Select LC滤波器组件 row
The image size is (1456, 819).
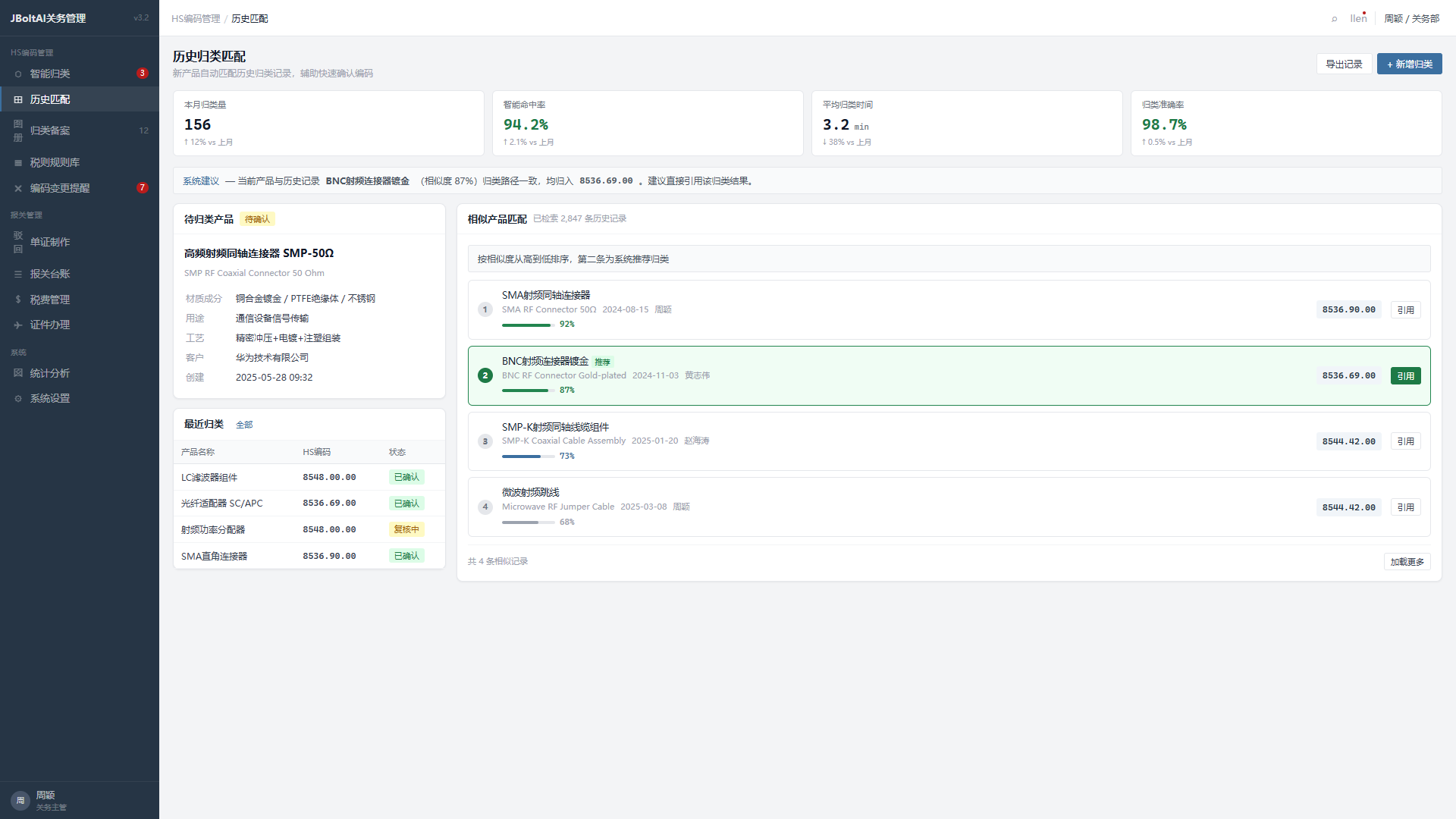tap(309, 477)
